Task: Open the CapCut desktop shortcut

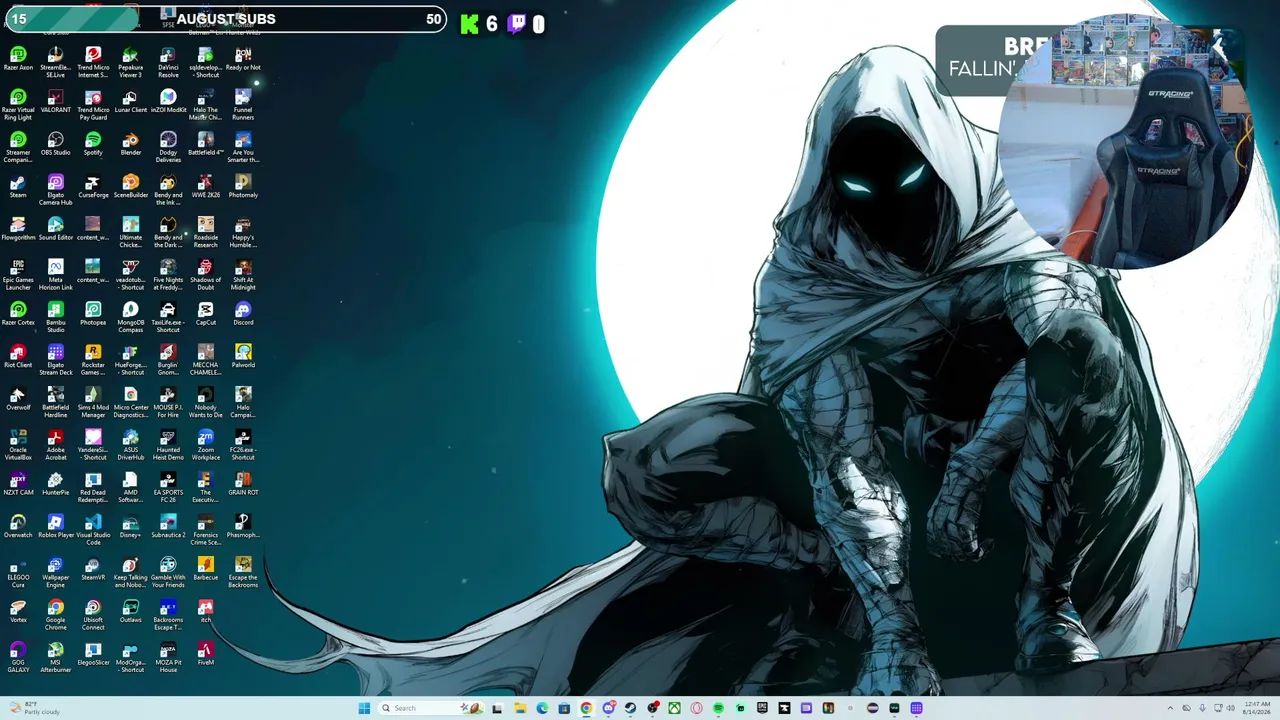Action: [205, 314]
